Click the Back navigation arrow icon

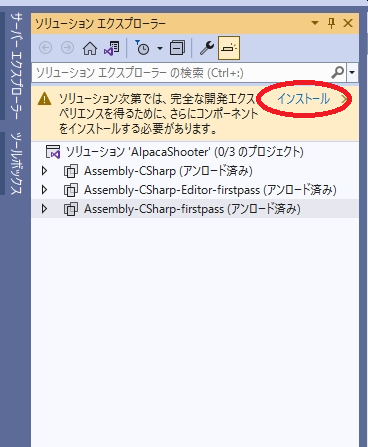(x=46, y=48)
